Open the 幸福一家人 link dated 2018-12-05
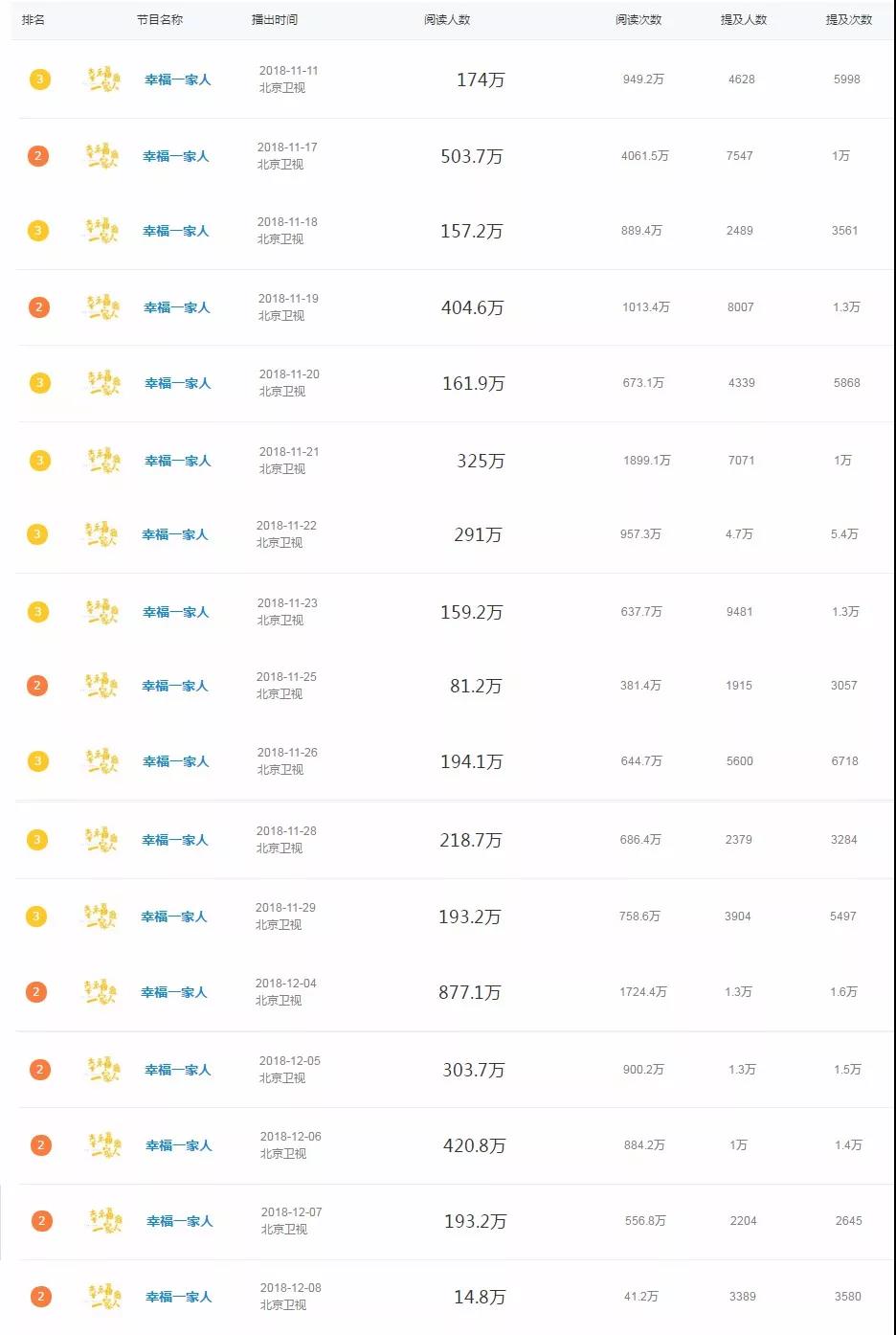 pos(177,1070)
